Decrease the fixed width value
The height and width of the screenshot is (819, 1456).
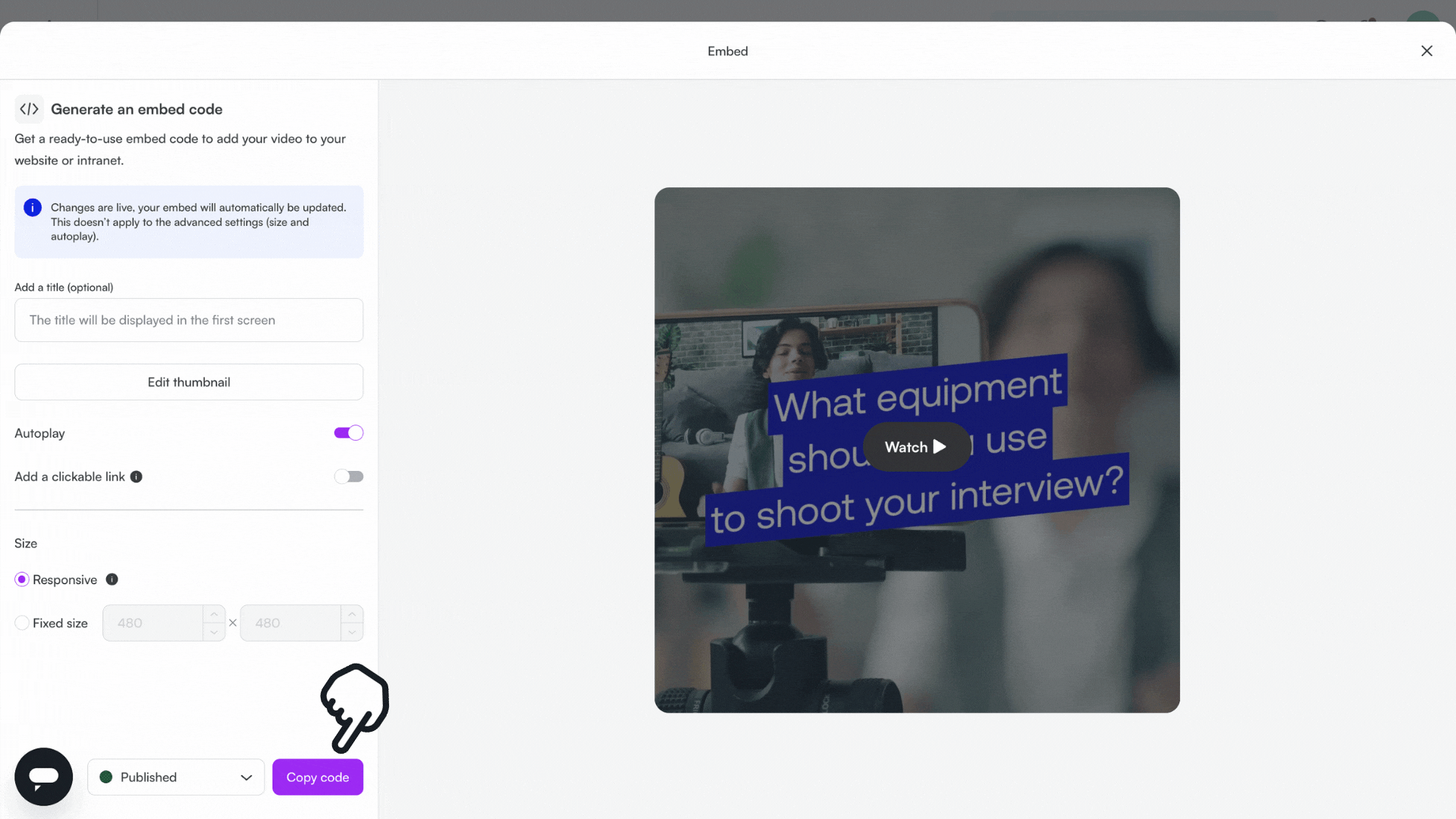[214, 632]
